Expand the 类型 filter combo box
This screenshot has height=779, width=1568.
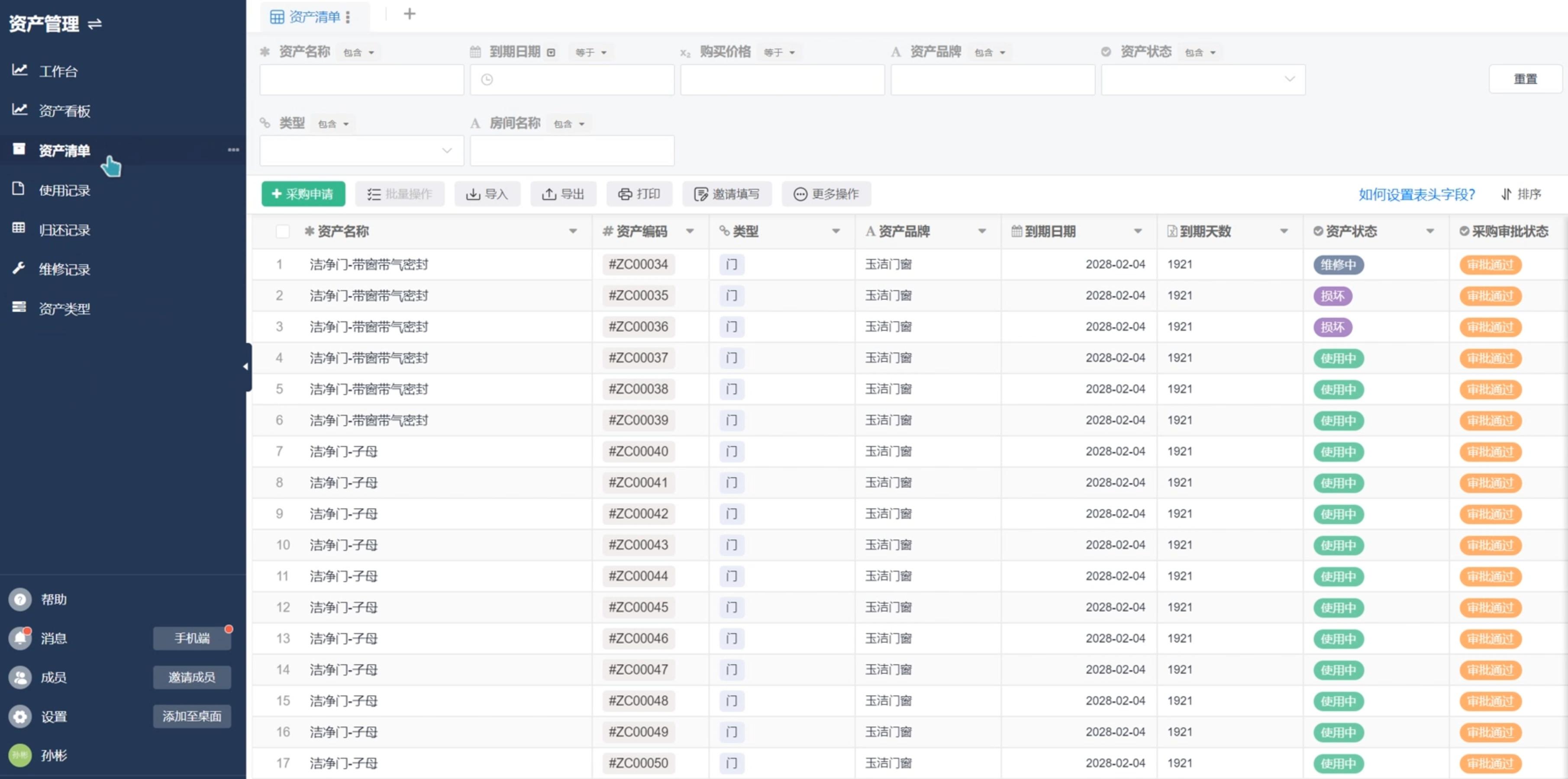click(361, 150)
